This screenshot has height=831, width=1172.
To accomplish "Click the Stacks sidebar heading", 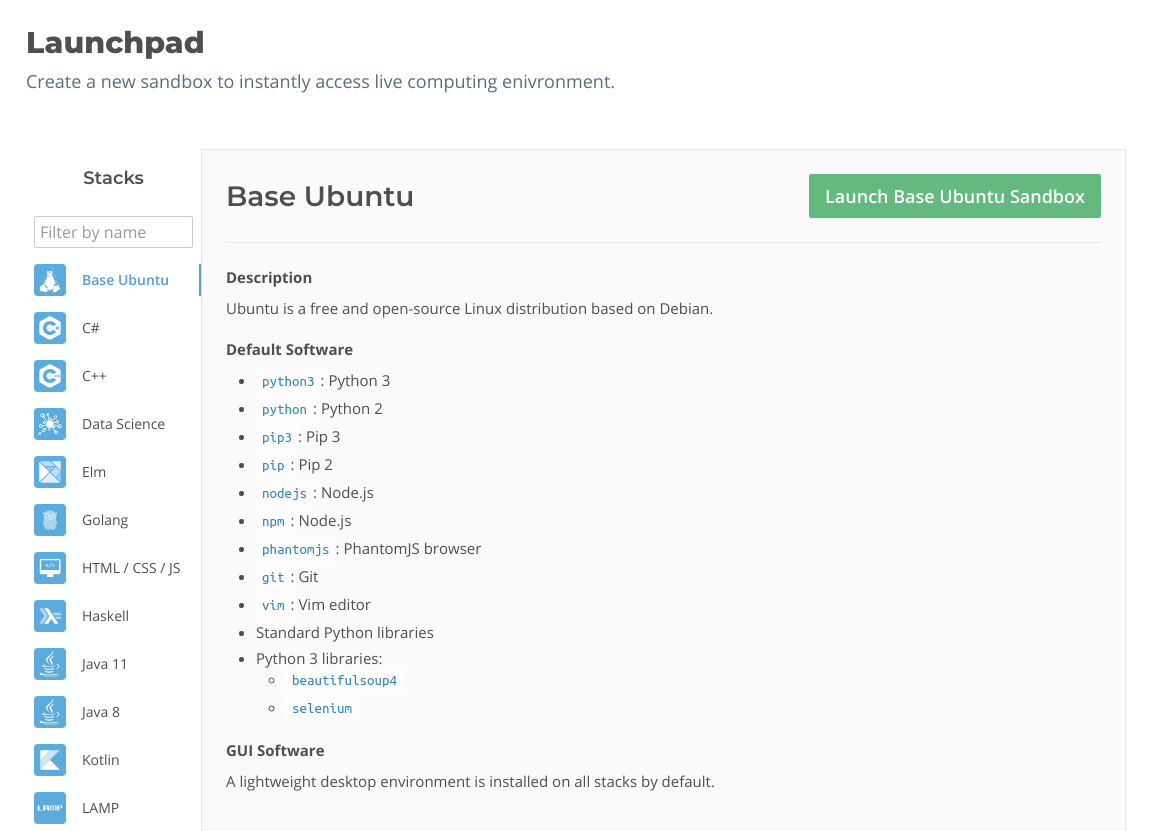I will pyautogui.click(x=113, y=178).
